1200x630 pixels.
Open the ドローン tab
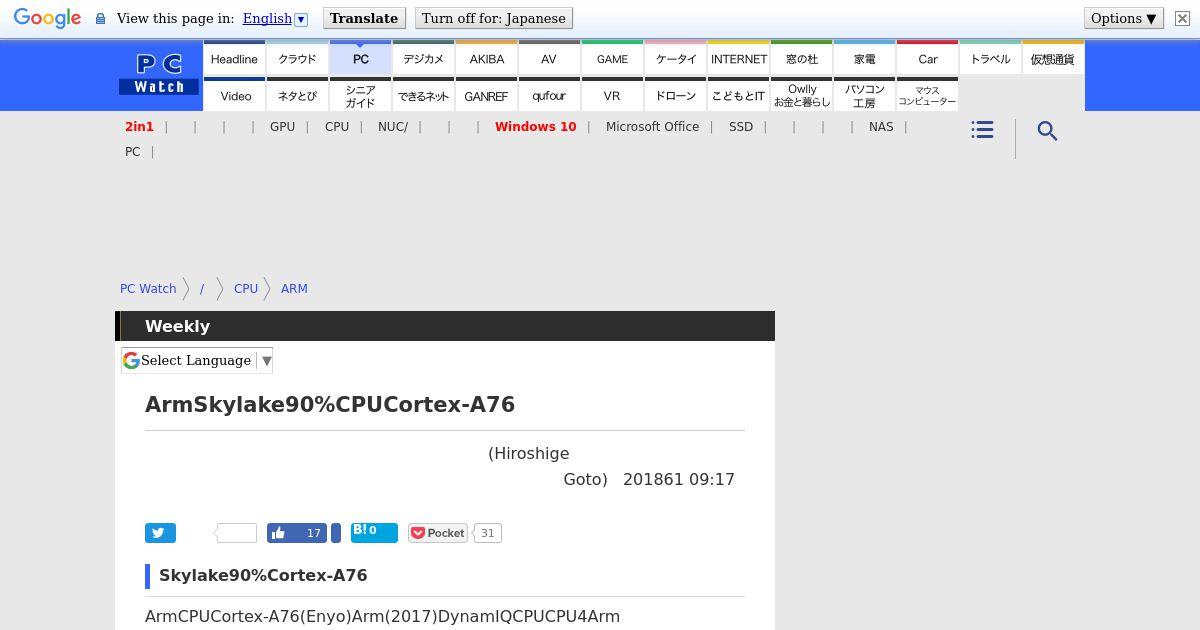coord(675,95)
